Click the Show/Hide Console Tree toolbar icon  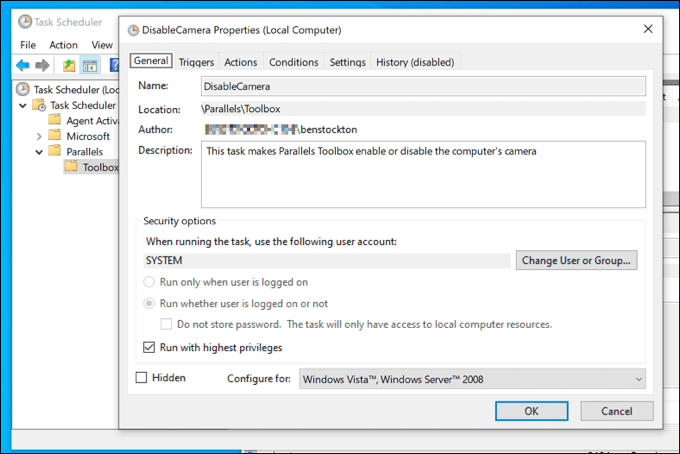pyautogui.click(x=90, y=66)
